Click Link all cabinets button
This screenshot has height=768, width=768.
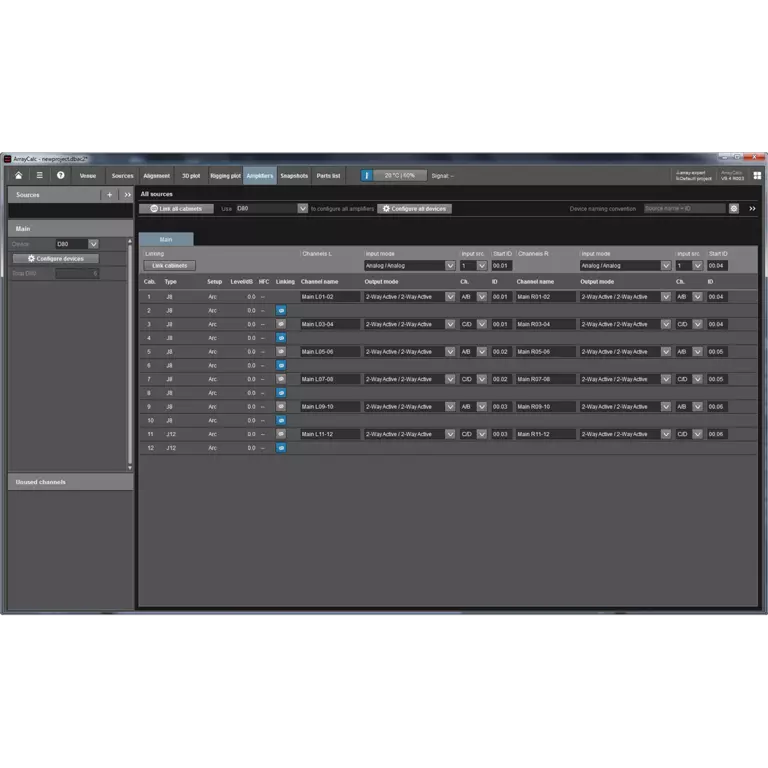(176, 209)
